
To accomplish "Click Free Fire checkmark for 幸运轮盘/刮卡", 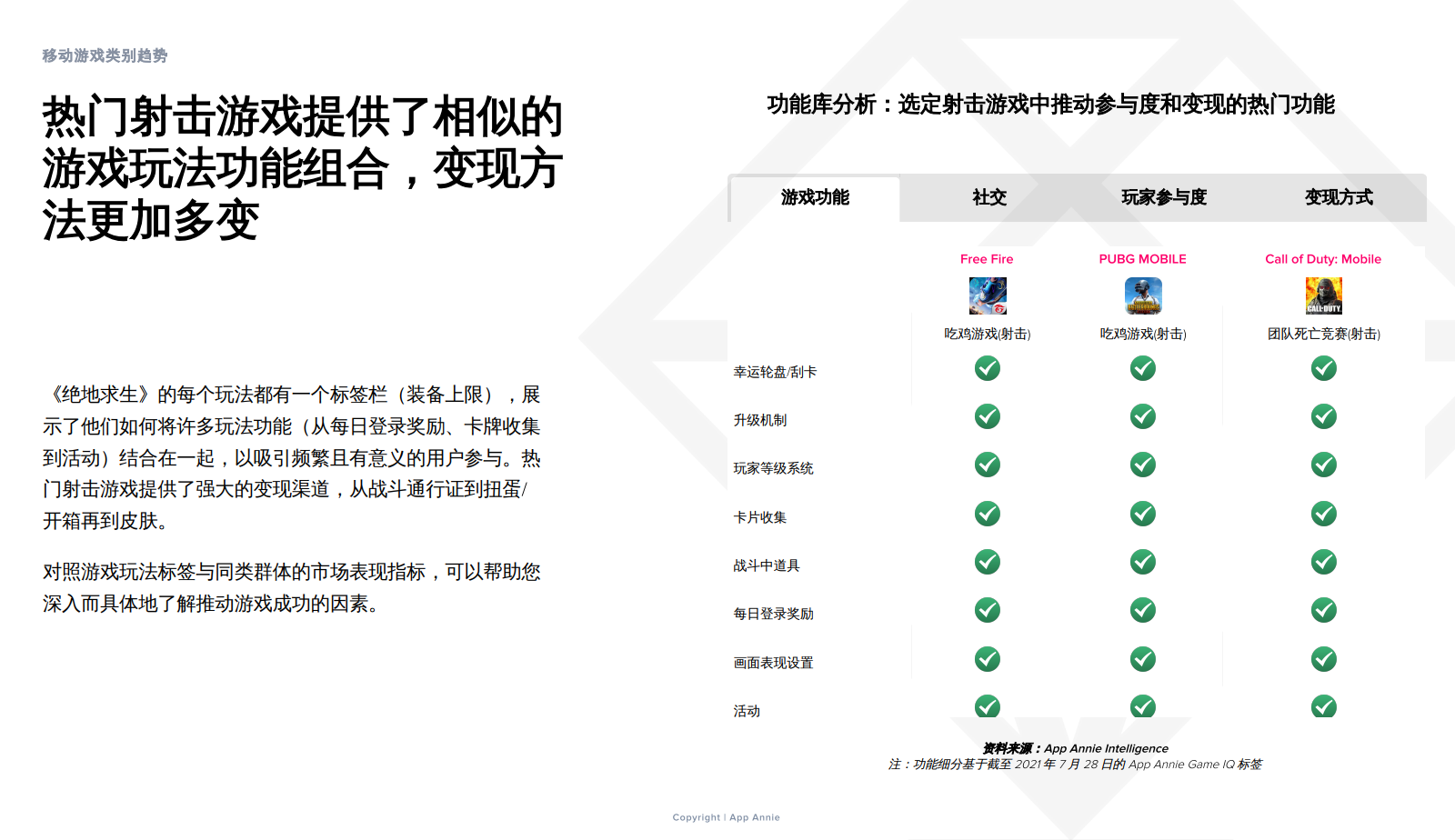I will [988, 368].
